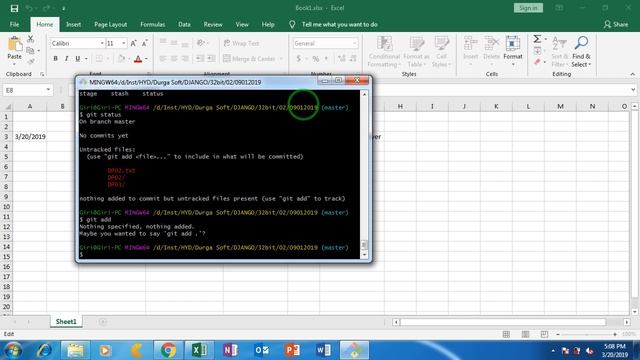The width and height of the screenshot is (640, 360).
Task: Switch to the View tab
Action: [x=242, y=24]
